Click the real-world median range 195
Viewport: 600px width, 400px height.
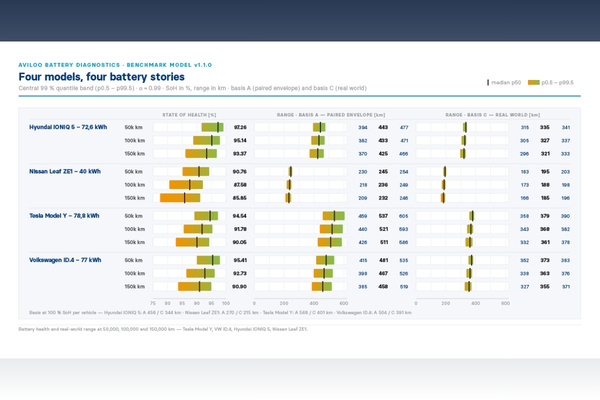click(x=545, y=172)
